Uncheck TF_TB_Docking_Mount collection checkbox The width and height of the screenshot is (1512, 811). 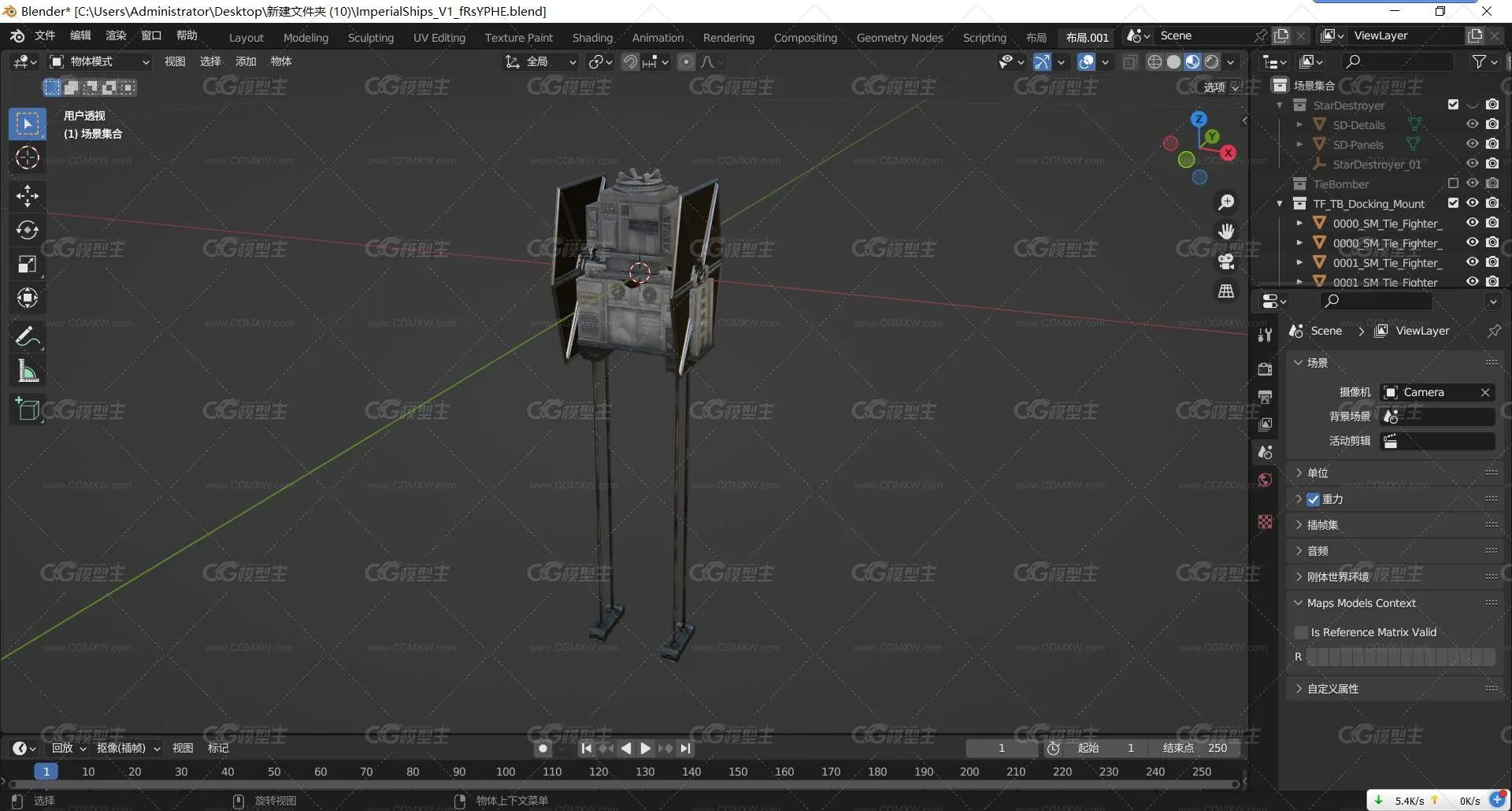1453,203
